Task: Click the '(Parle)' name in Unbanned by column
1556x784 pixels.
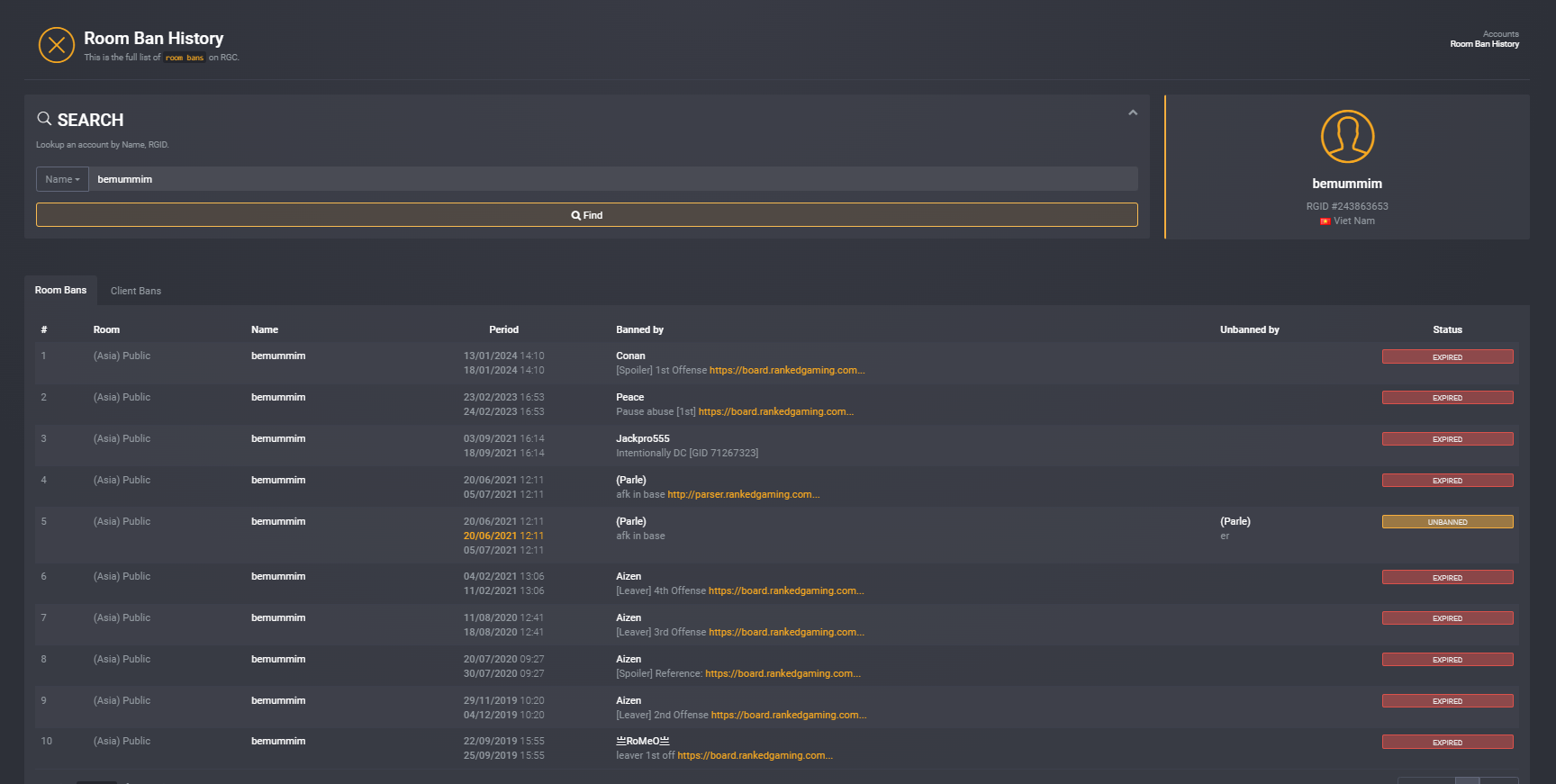Action: (1235, 522)
